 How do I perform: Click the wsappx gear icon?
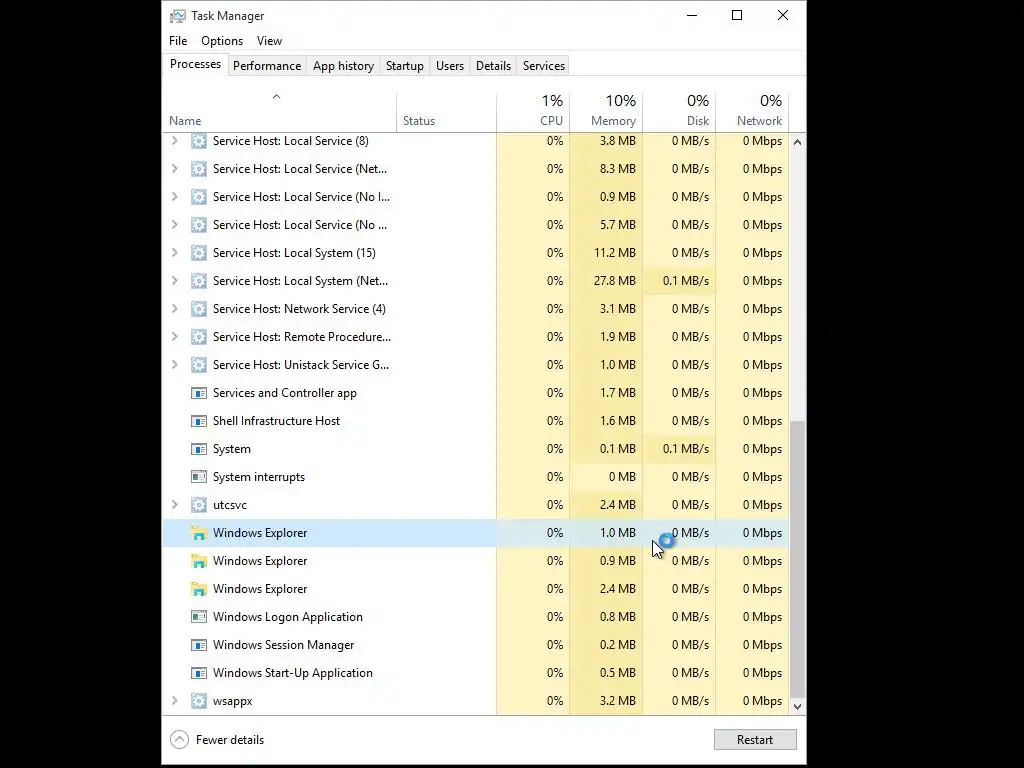(x=199, y=701)
